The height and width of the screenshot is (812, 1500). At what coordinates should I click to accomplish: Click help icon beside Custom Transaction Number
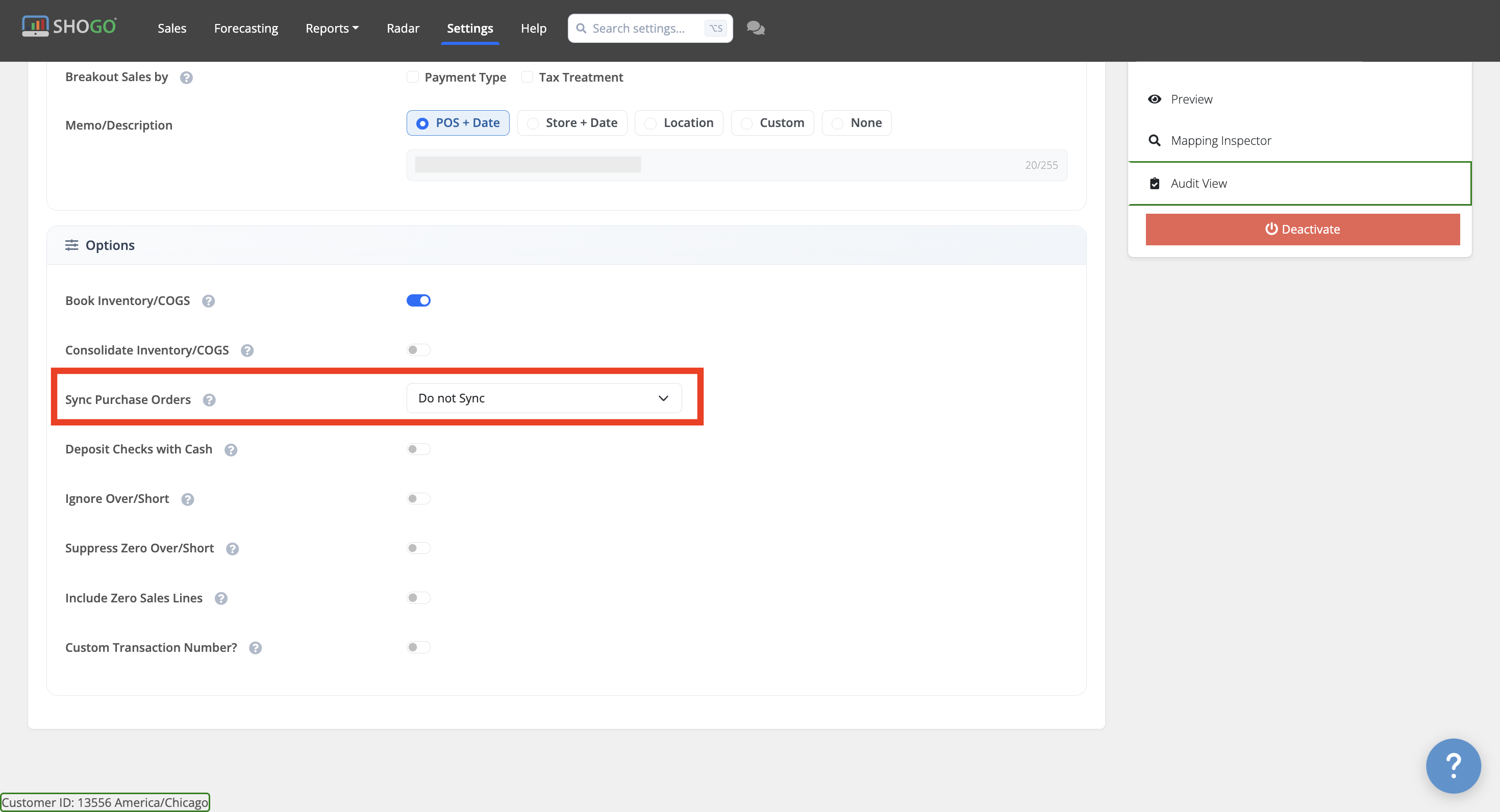256,648
